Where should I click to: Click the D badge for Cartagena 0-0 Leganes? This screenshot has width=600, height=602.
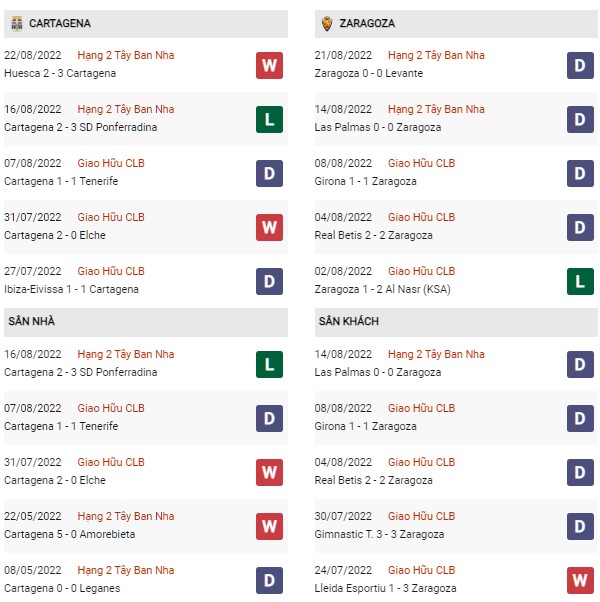click(x=269, y=580)
